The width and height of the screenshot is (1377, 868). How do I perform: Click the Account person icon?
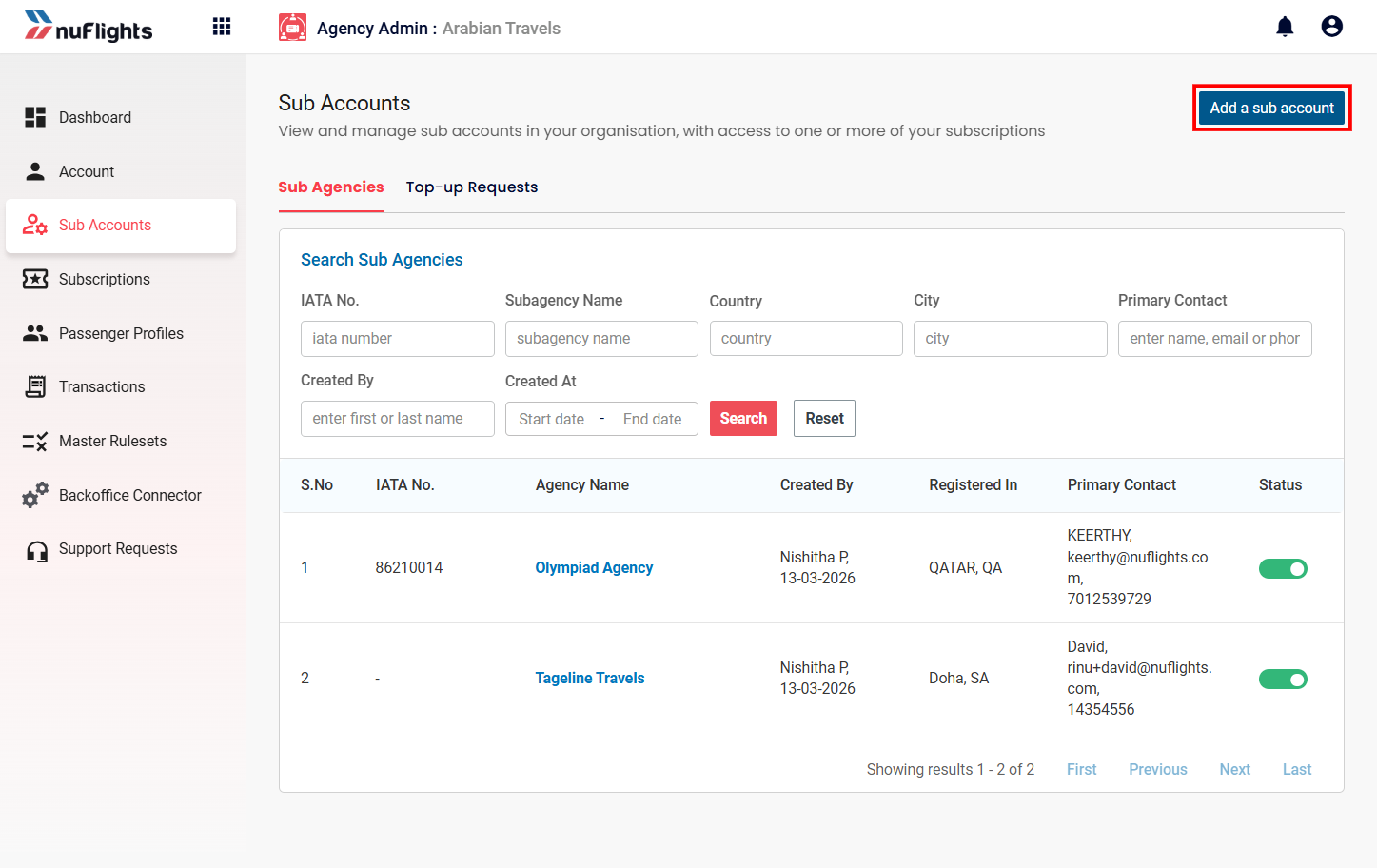[35, 171]
